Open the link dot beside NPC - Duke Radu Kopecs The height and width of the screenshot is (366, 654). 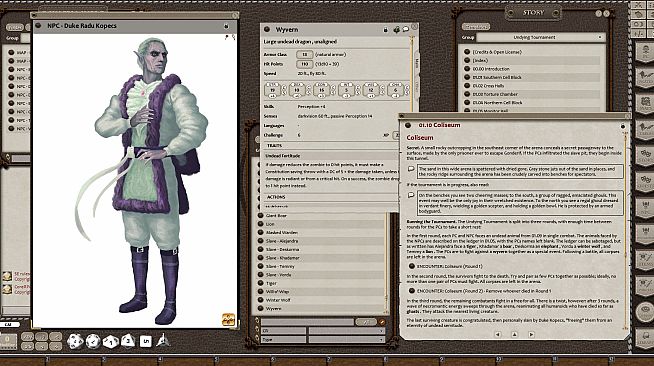click(38, 26)
